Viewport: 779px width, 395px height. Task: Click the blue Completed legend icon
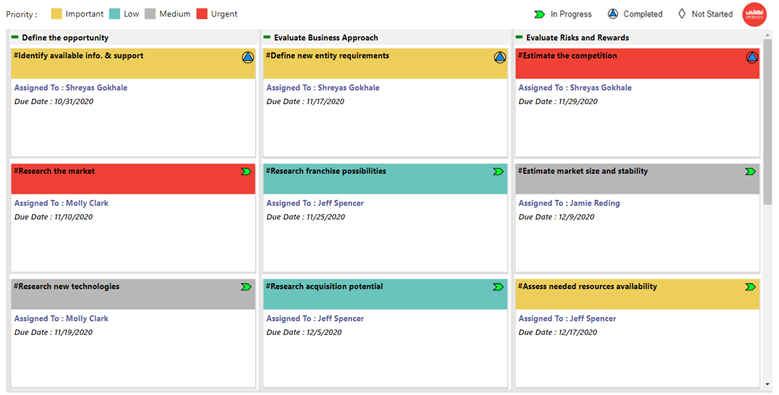613,14
